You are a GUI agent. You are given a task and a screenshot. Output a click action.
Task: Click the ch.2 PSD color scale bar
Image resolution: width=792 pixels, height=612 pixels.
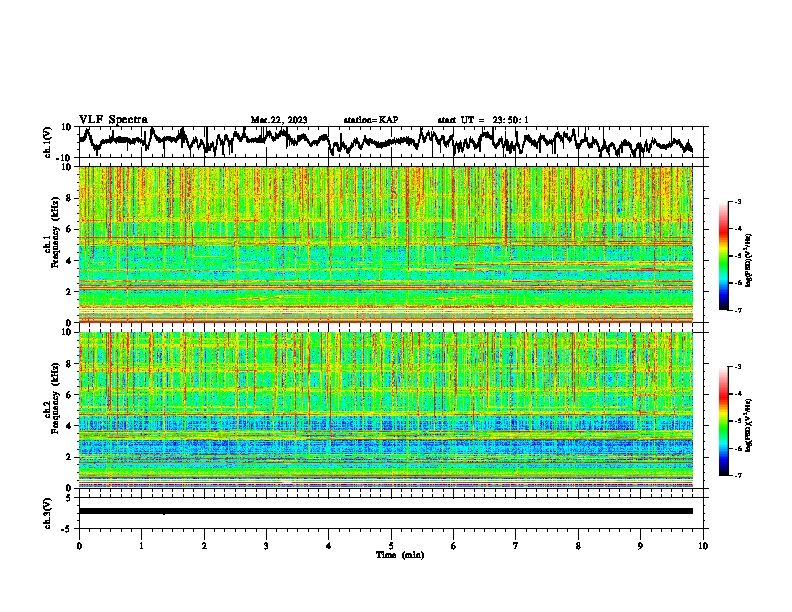point(724,421)
